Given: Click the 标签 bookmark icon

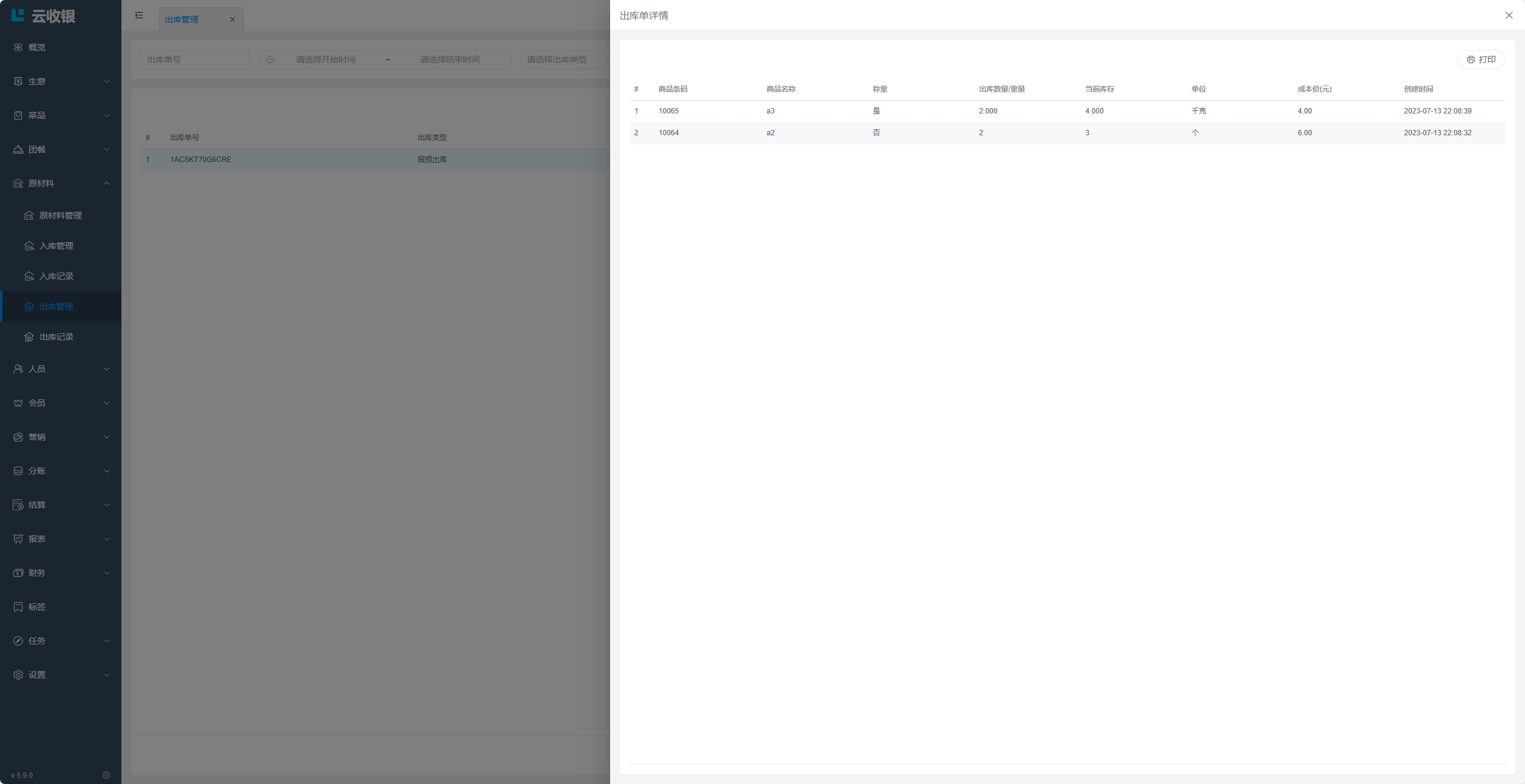Looking at the screenshot, I should (18, 607).
